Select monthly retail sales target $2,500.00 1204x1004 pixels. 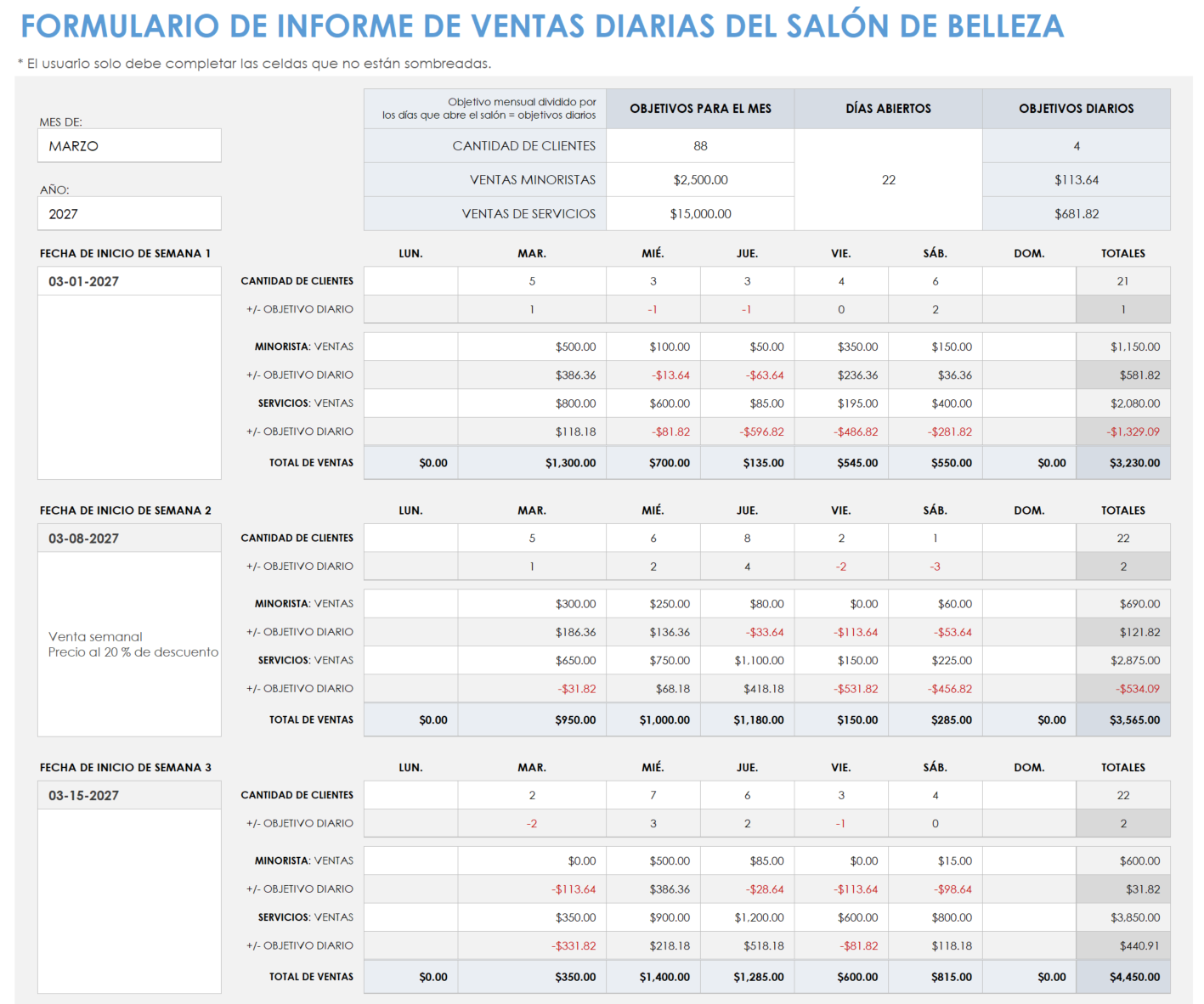tap(700, 179)
